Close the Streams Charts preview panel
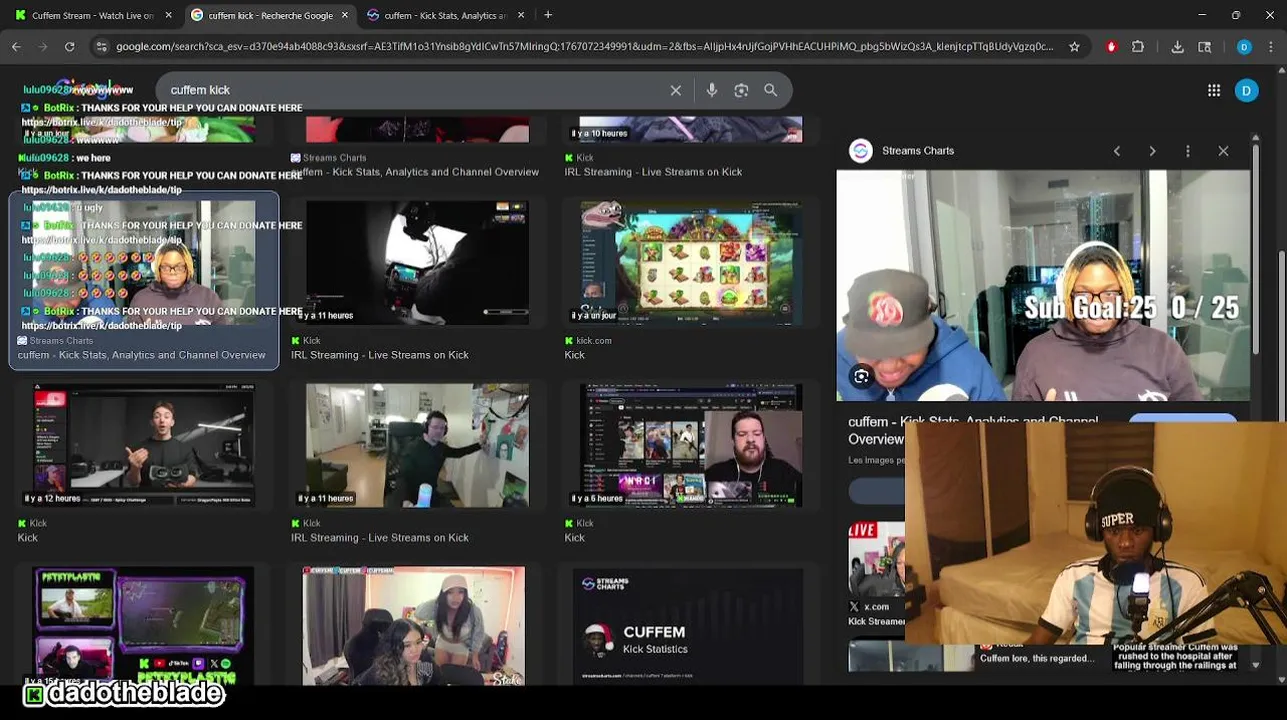The width and height of the screenshot is (1287, 720). (x=1223, y=151)
